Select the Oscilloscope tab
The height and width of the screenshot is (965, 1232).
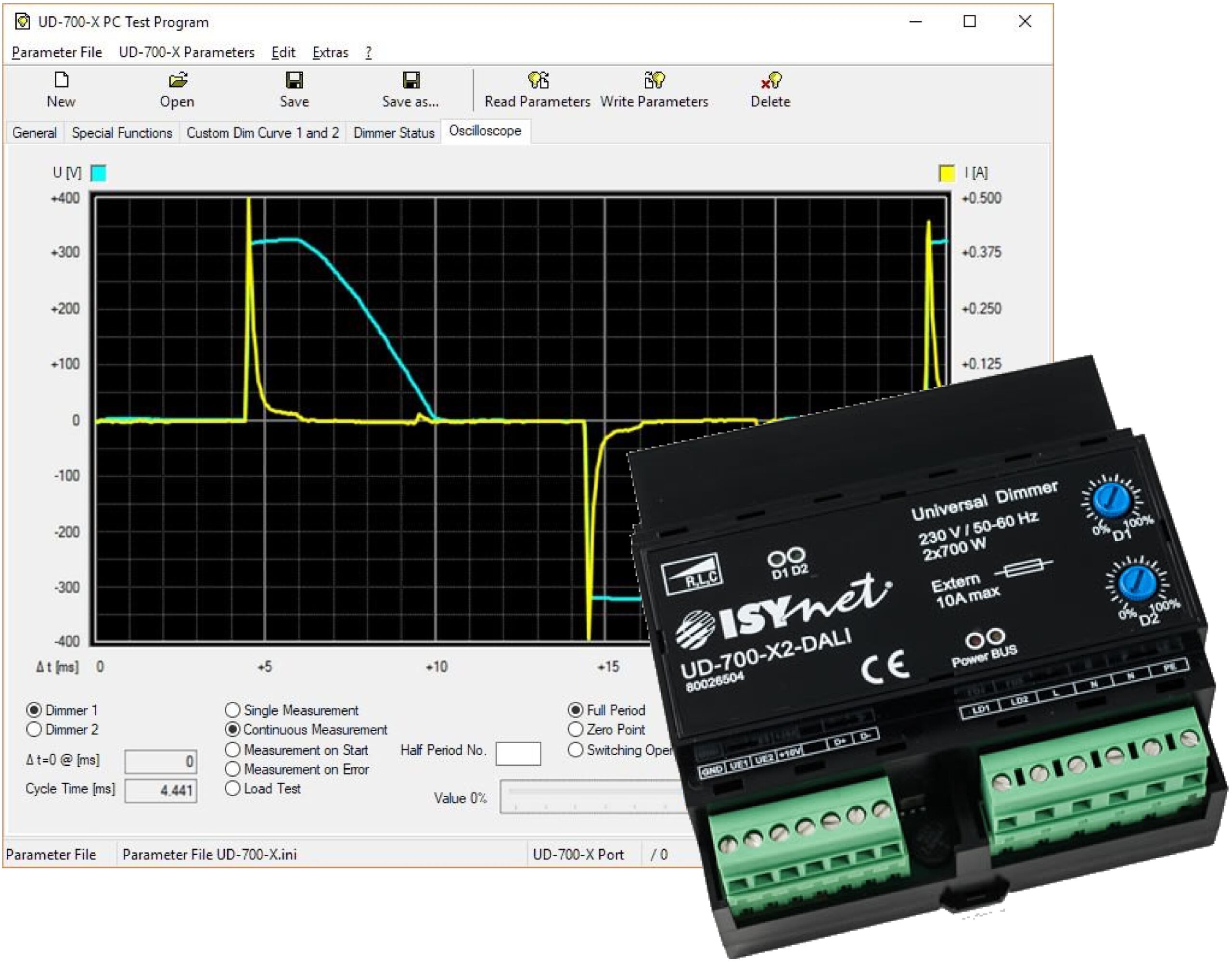(485, 131)
